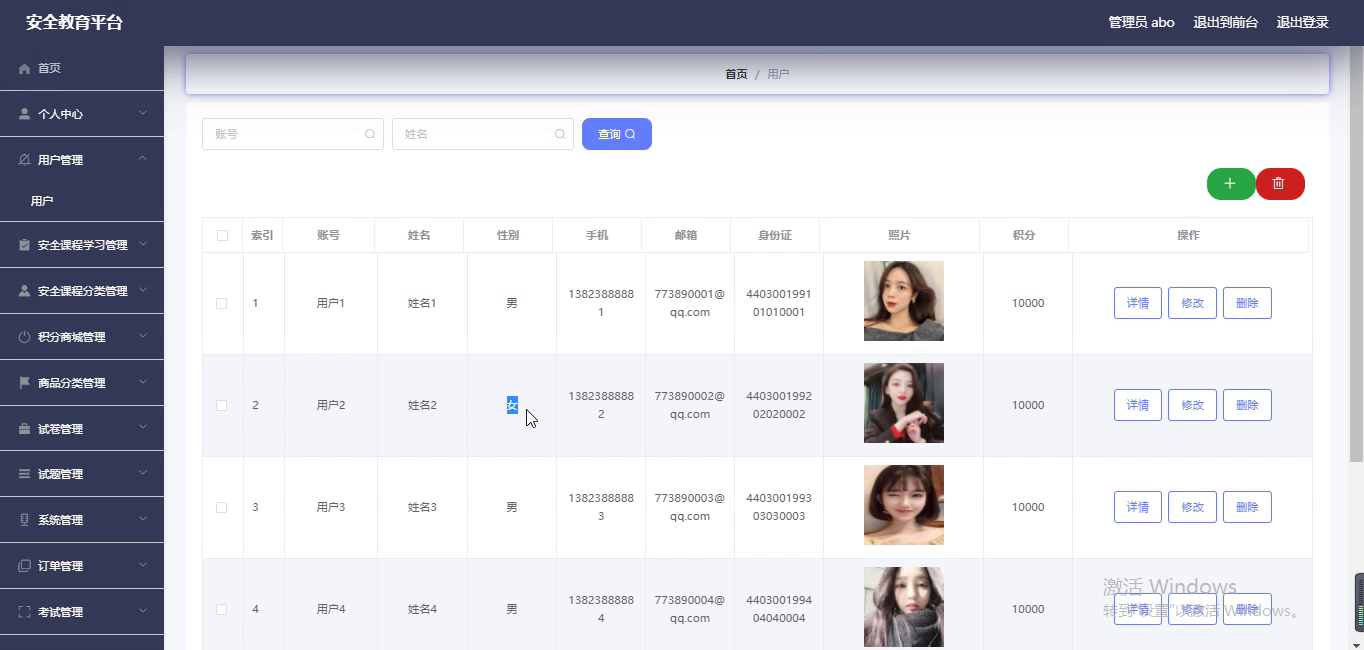
Task: Click the photo thumbnail of 用户2
Action: (x=904, y=403)
